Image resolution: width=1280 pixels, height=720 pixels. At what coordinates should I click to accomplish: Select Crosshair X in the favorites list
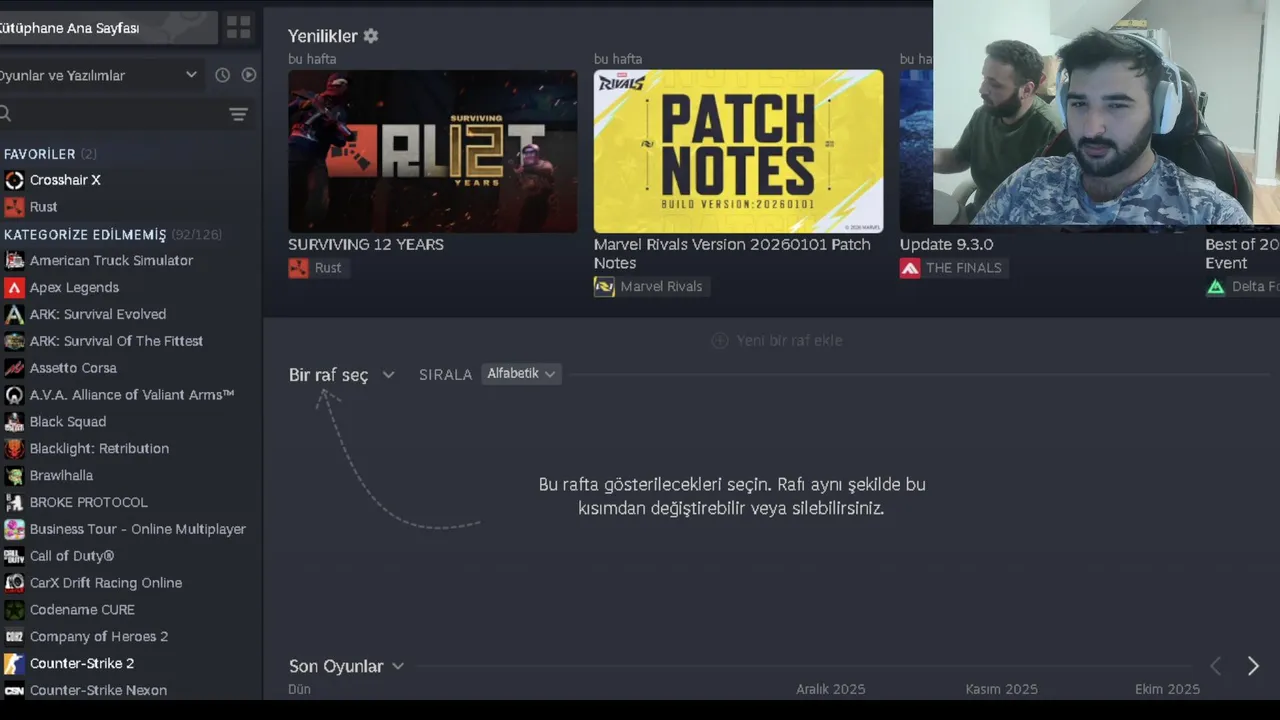65,180
